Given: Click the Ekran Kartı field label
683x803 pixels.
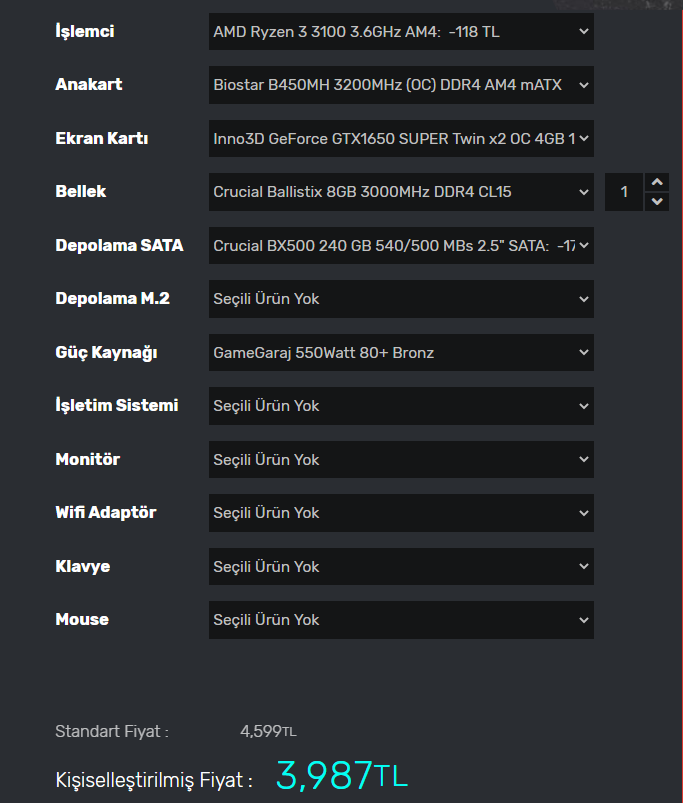Looking at the screenshot, I should click(x=102, y=138).
